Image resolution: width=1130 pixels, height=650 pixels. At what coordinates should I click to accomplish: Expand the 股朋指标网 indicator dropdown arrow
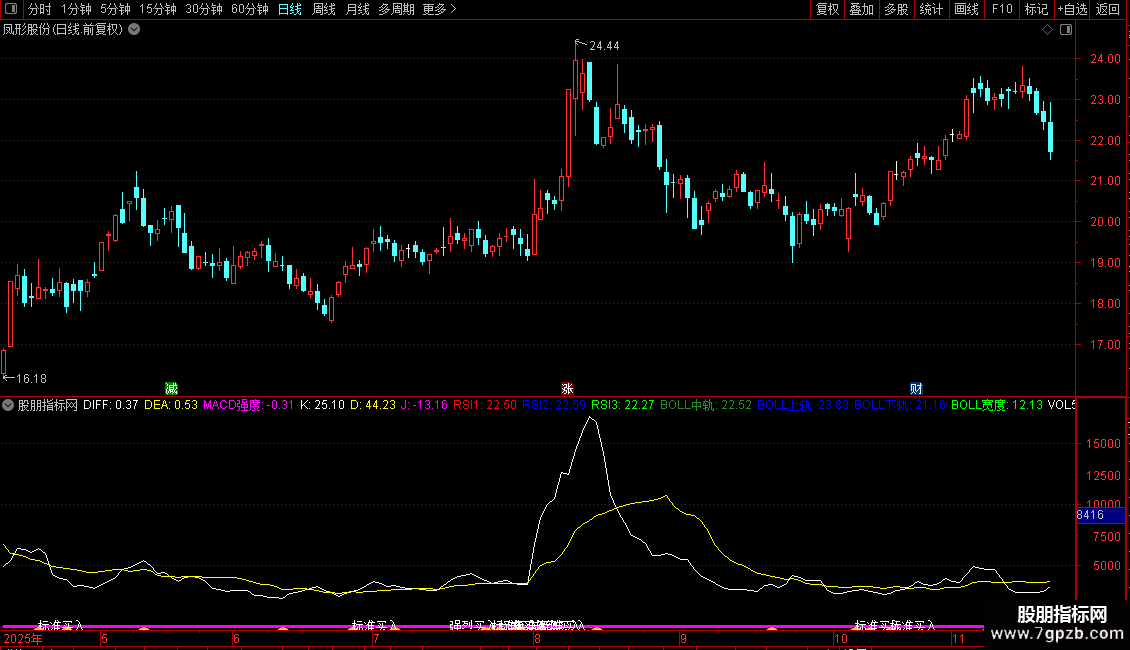[x=9, y=405]
